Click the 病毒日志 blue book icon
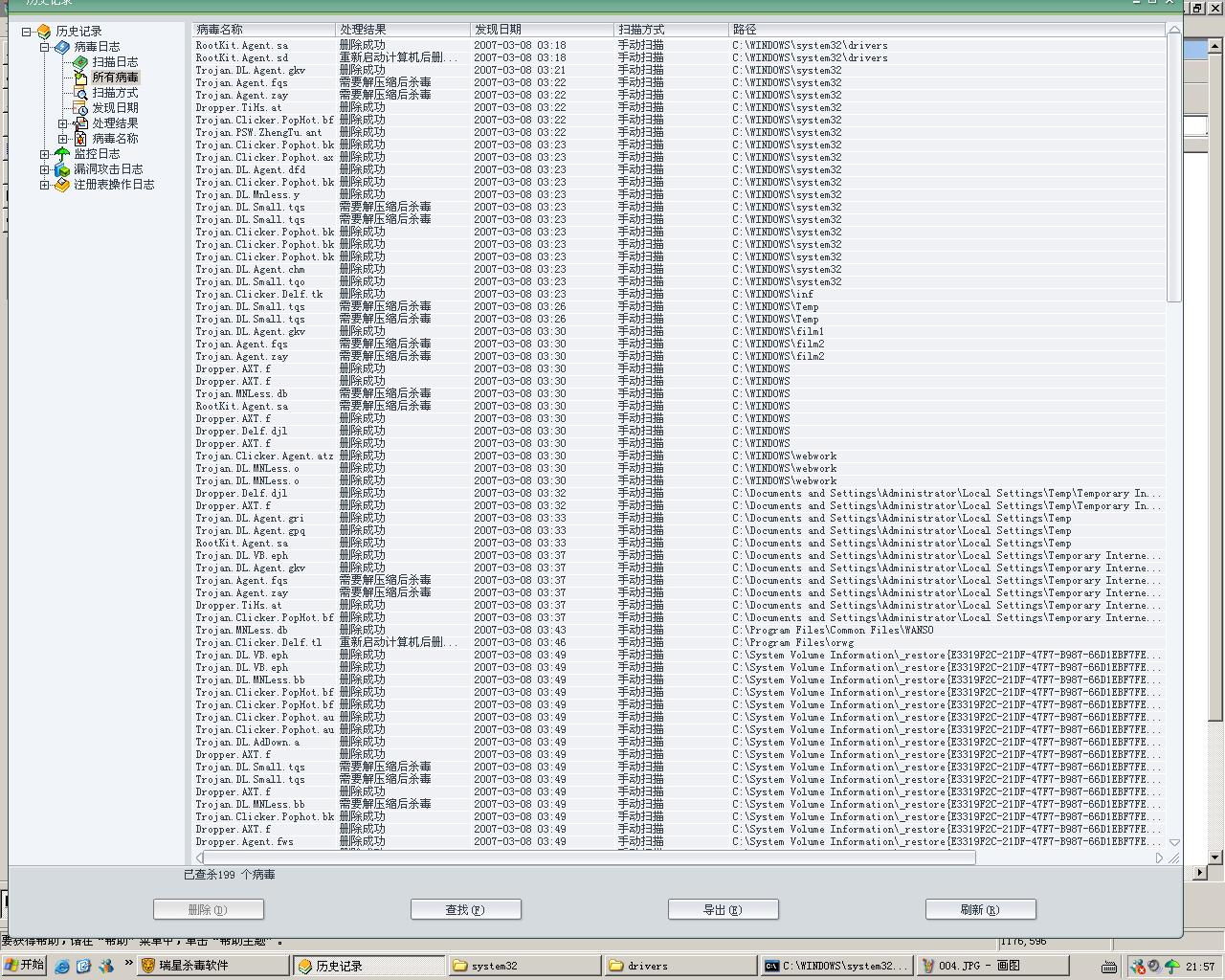Image resolution: width=1225 pixels, height=980 pixels. tap(62, 47)
